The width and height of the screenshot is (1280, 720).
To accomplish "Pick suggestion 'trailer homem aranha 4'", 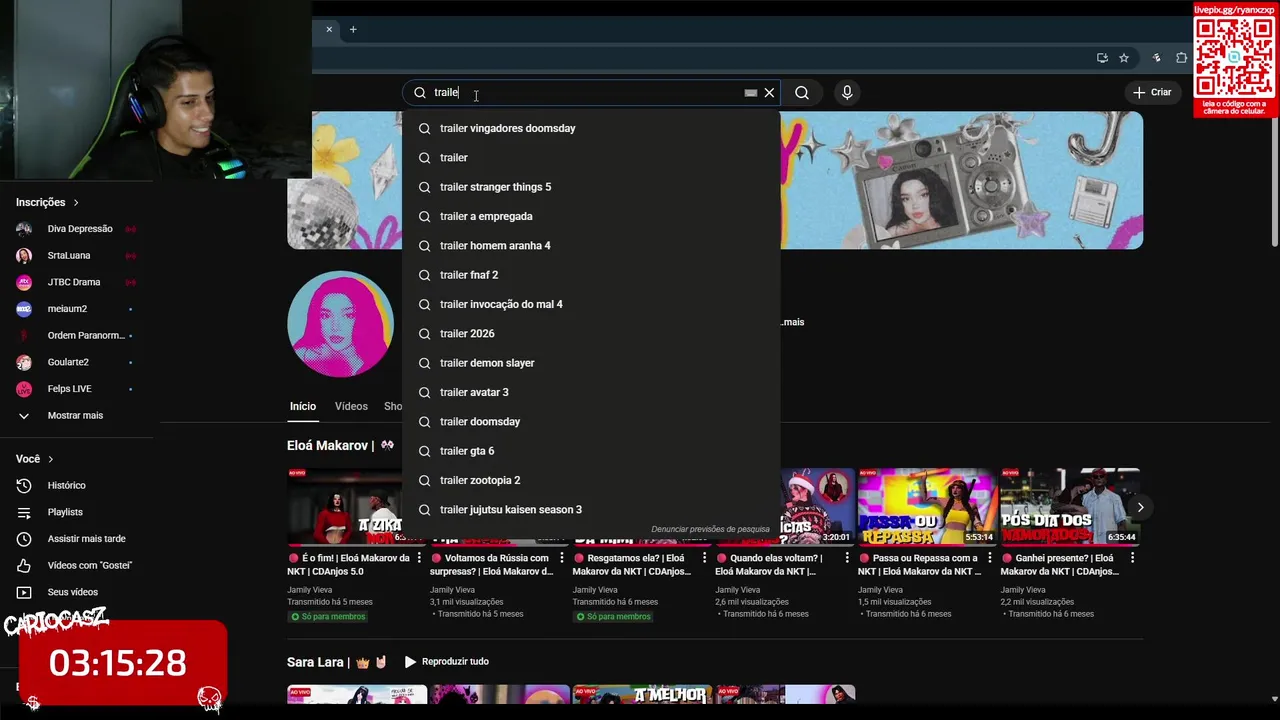I will click(591, 245).
